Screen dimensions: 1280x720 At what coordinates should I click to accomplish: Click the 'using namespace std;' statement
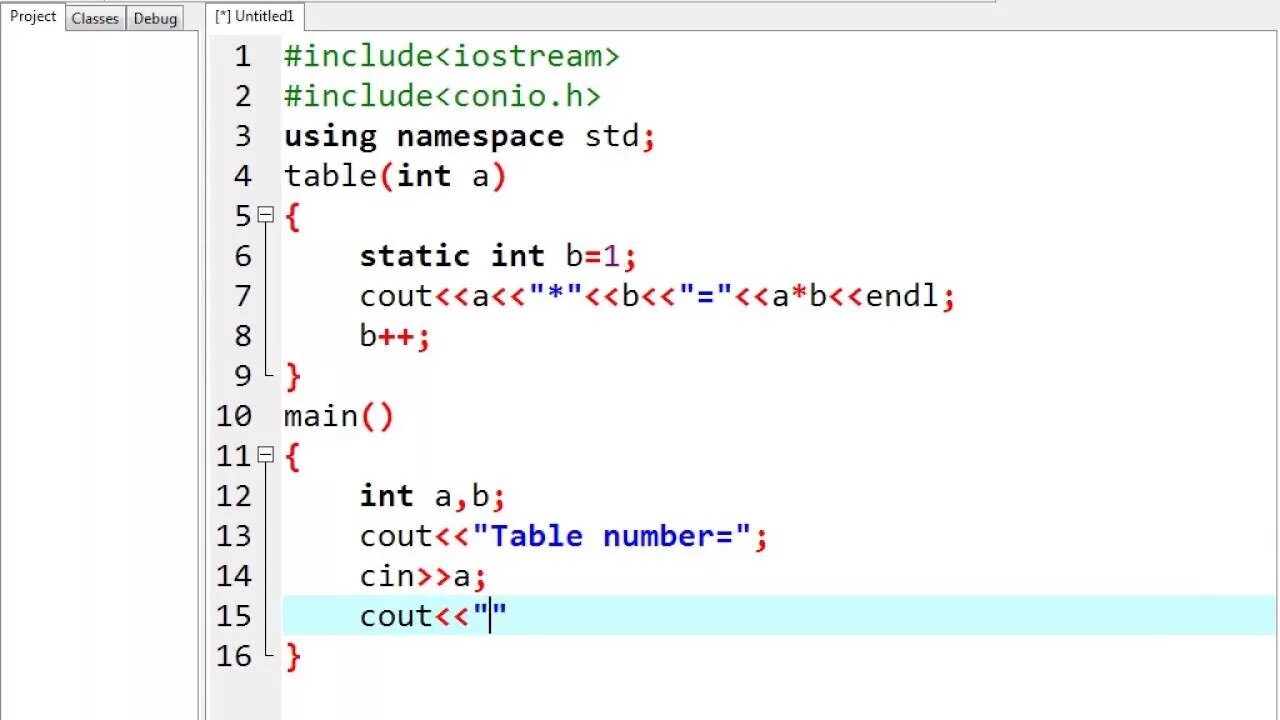470,136
